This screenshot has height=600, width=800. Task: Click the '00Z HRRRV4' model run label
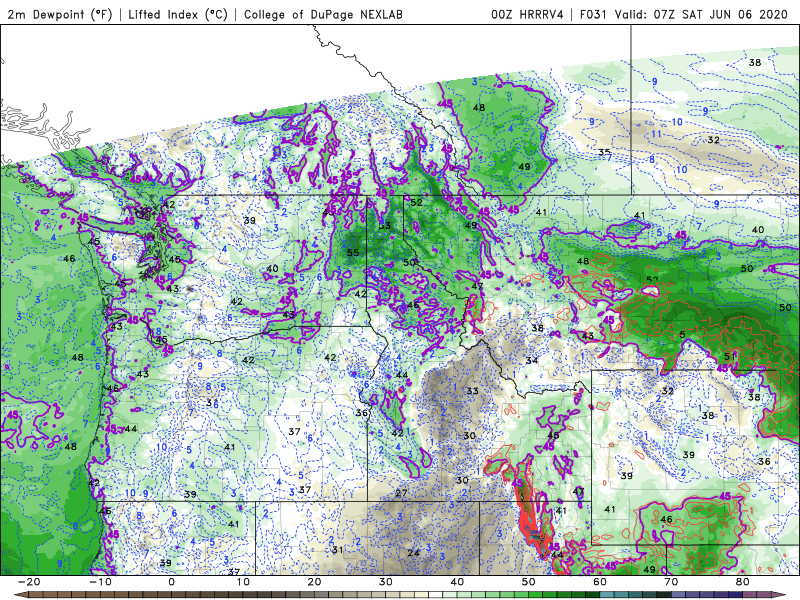[527, 15]
